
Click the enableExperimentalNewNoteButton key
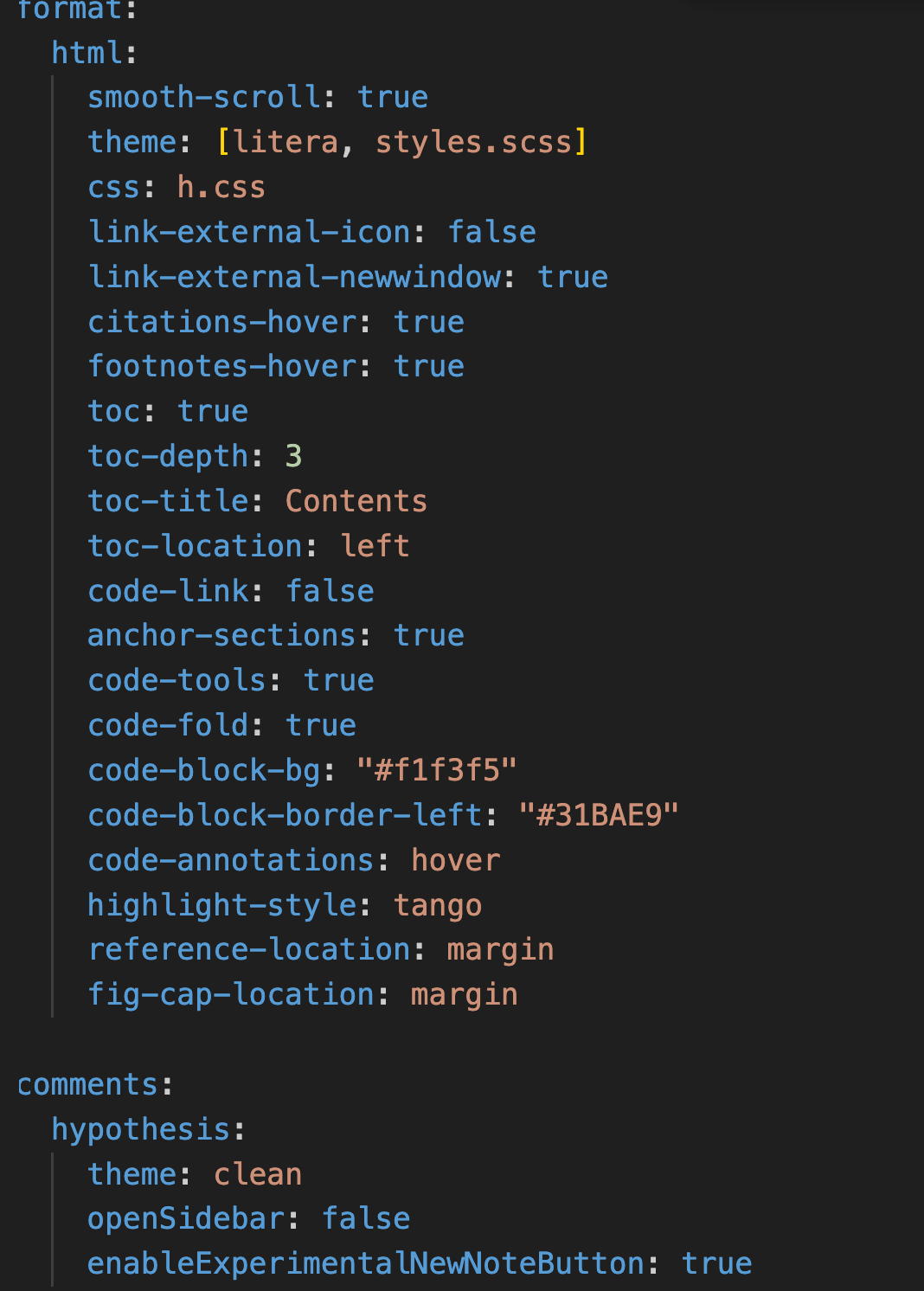tap(366, 1263)
